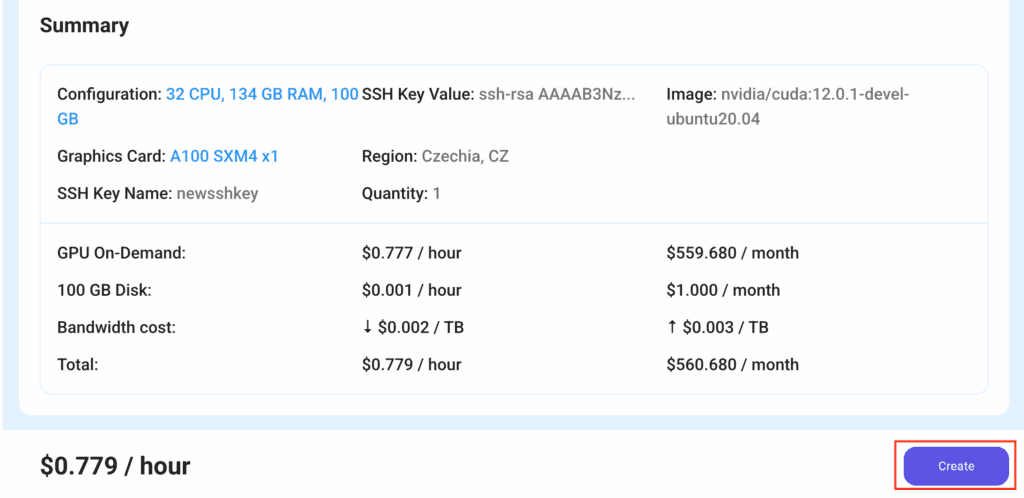
Task: Click the 100 GB Disk label
Action: pyautogui.click(x=103, y=290)
